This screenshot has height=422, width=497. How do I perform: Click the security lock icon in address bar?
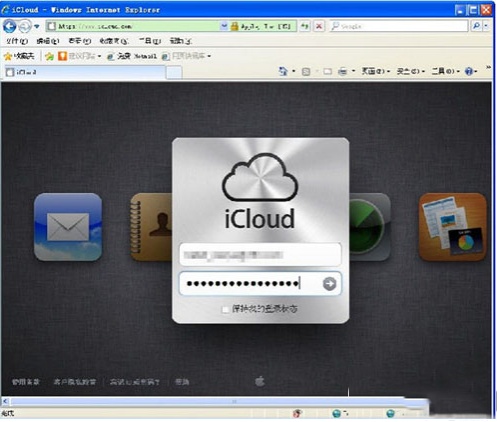tap(234, 26)
